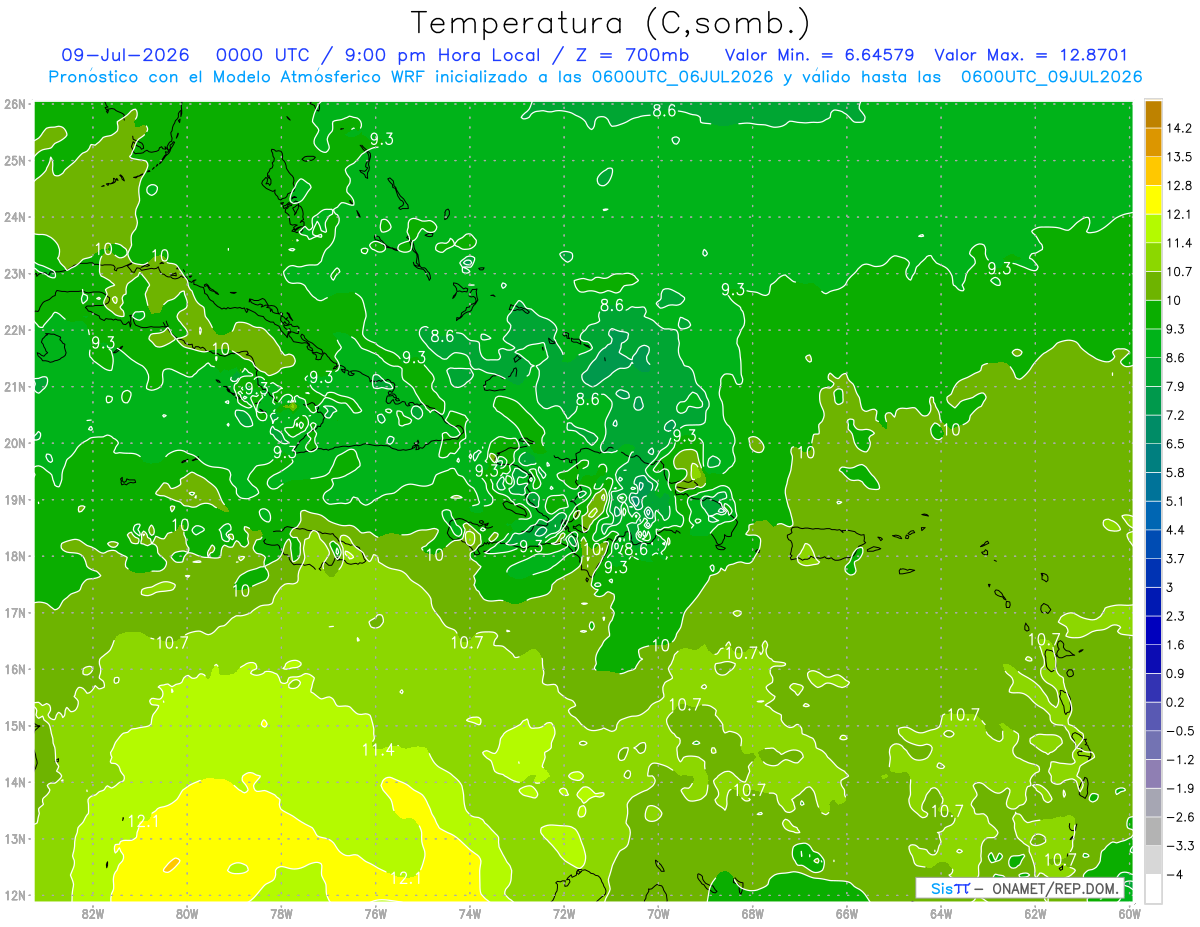Viewport: 1200px width, 927px height.
Task: Click the 0600UTC_09JUL2026 valid-until timestamp
Action: 1051,77
